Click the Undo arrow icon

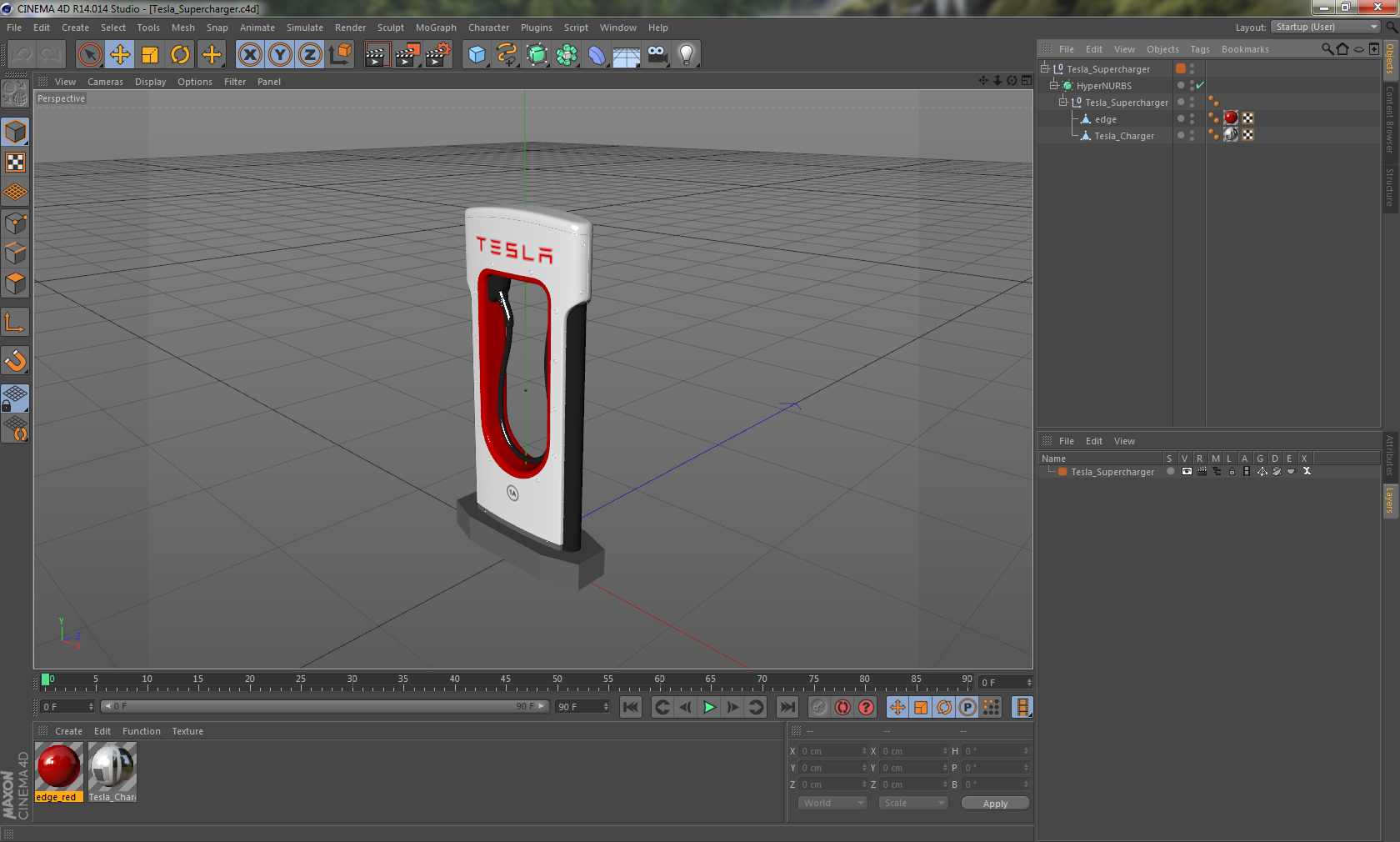[22, 55]
